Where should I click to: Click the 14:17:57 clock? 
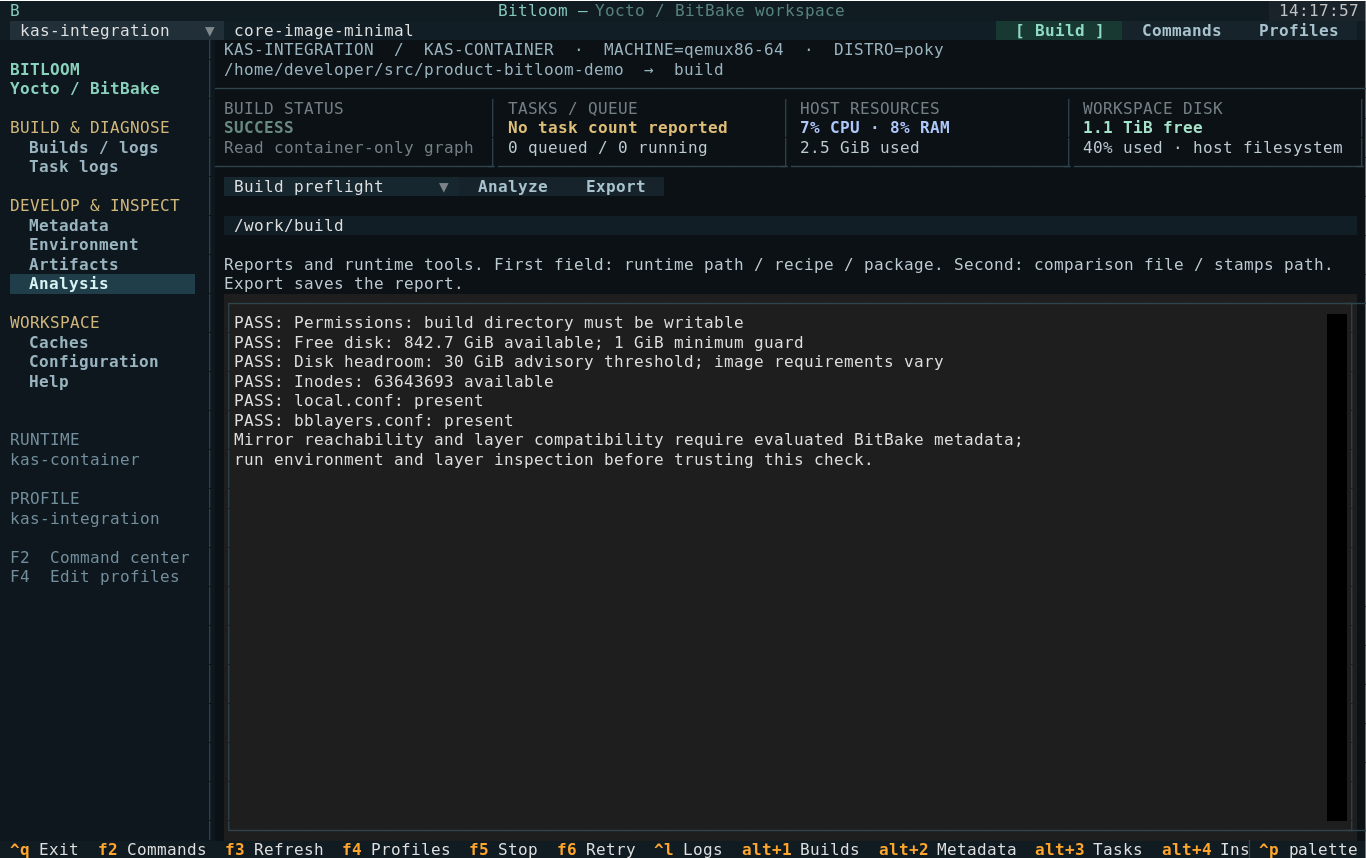1318,10
